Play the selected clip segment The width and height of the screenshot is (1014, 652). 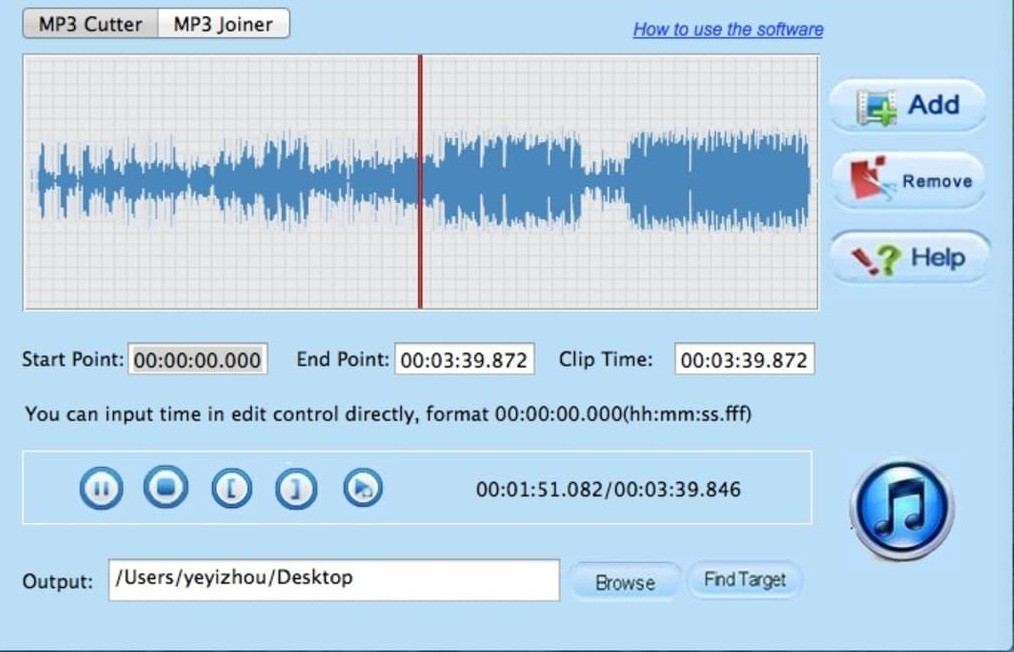(362, 488)
